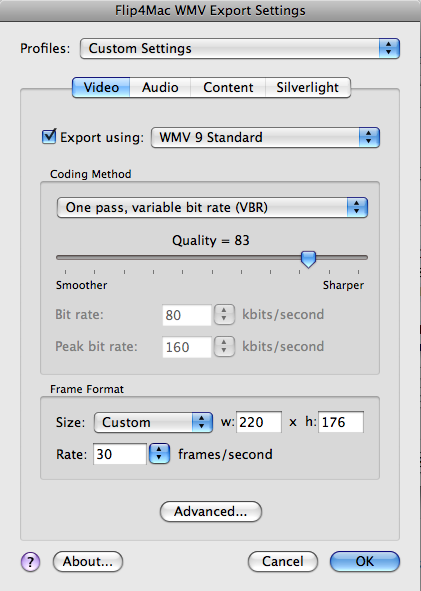Open the One pass VBR coding method dropdown
421x591 pixels.
click(212, 207)
